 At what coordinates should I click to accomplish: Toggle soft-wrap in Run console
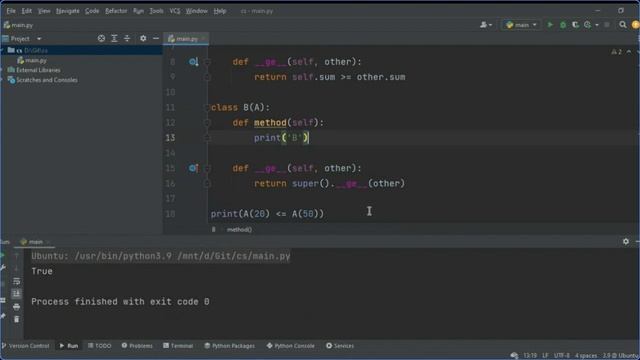[16, 281]
